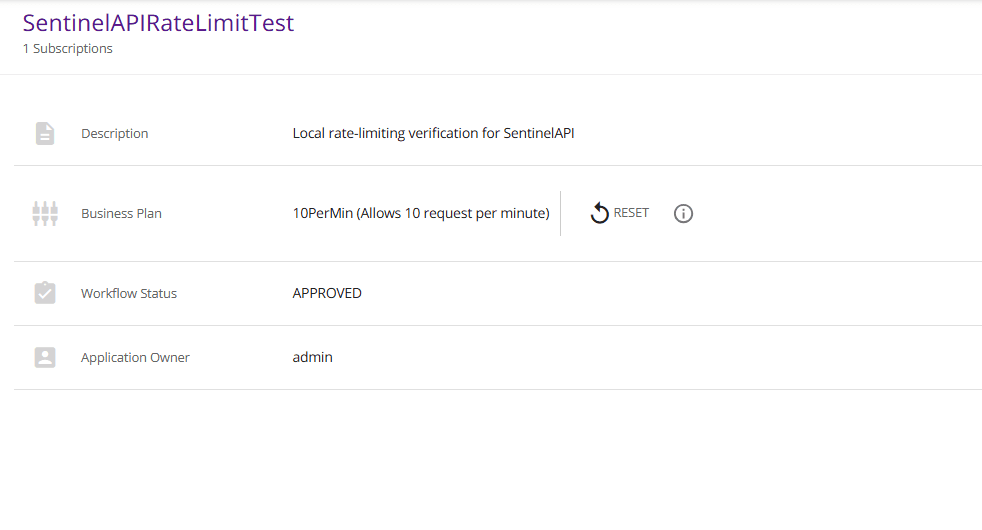Click the '1 Subscriptions' text
This screenshot has height=530, width=982.
point(68,49)
